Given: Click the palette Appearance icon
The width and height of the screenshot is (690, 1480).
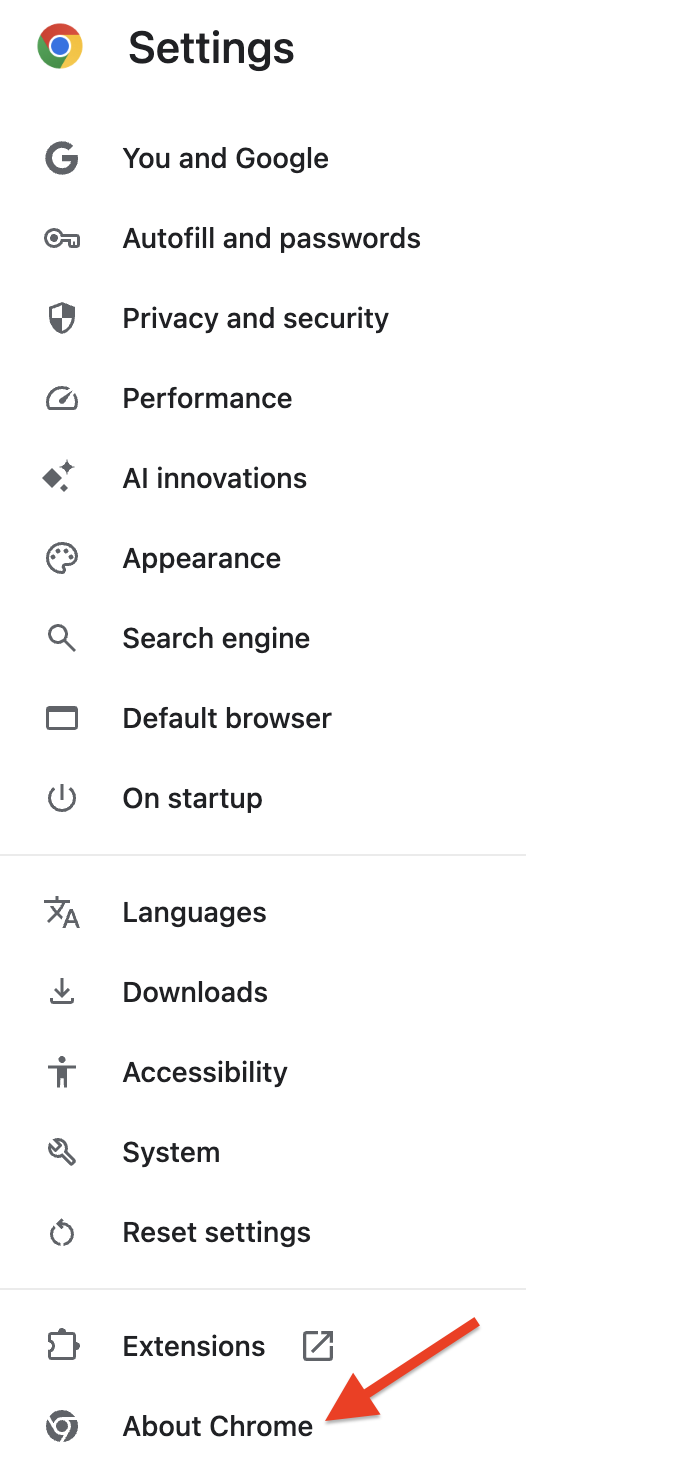Looking at the screenshot, I should coord(62,558).
